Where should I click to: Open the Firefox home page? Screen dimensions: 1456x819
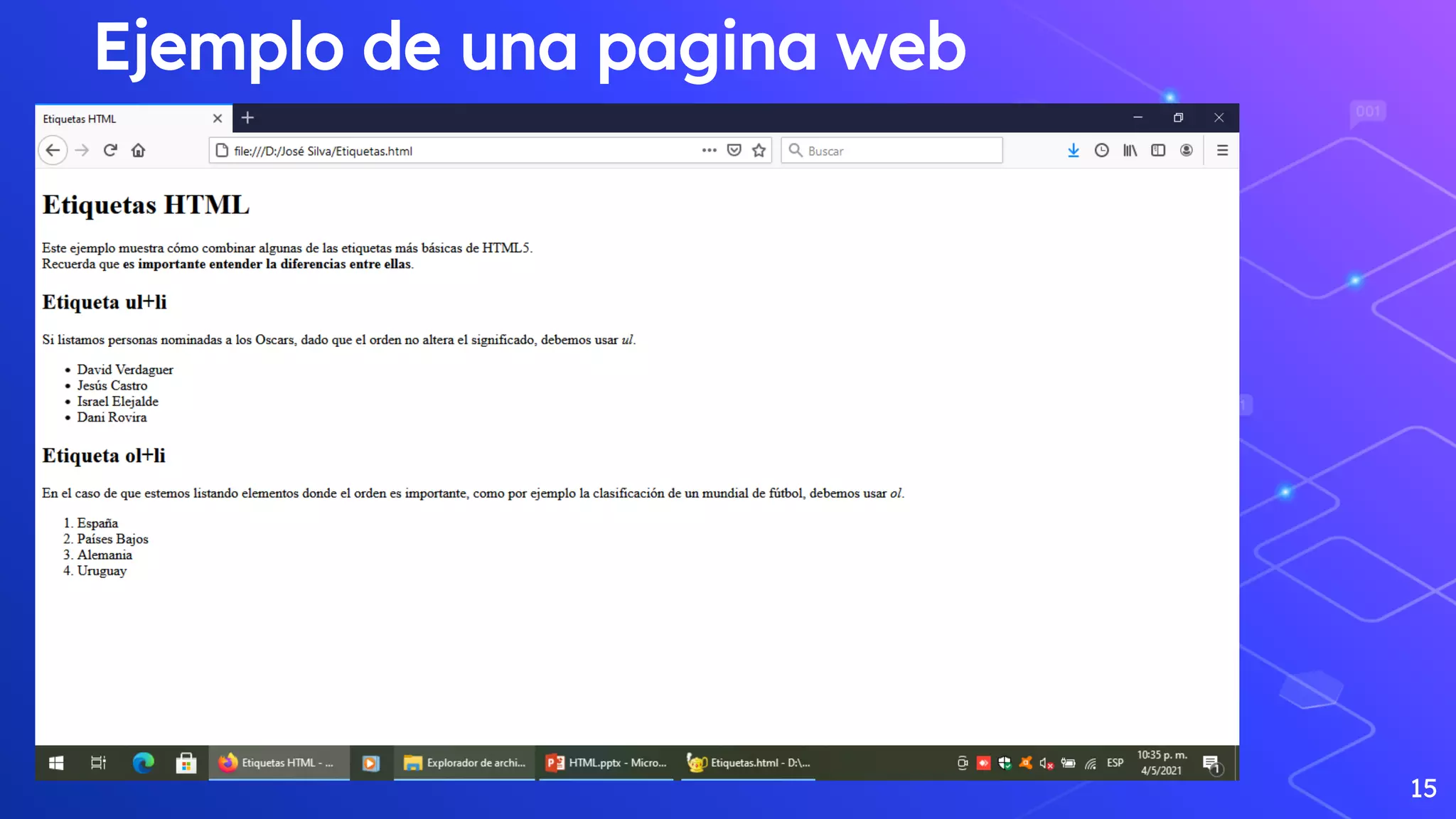[138, 151]
